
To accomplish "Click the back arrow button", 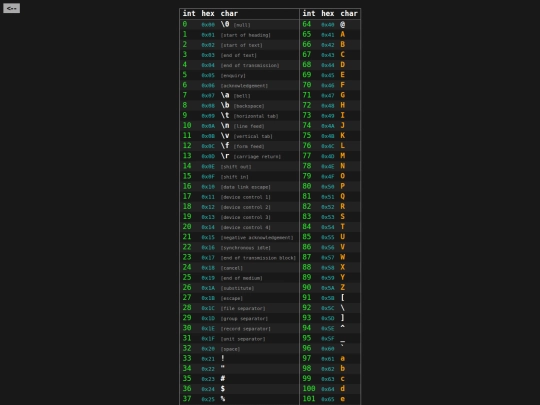I will coord(11,8).
